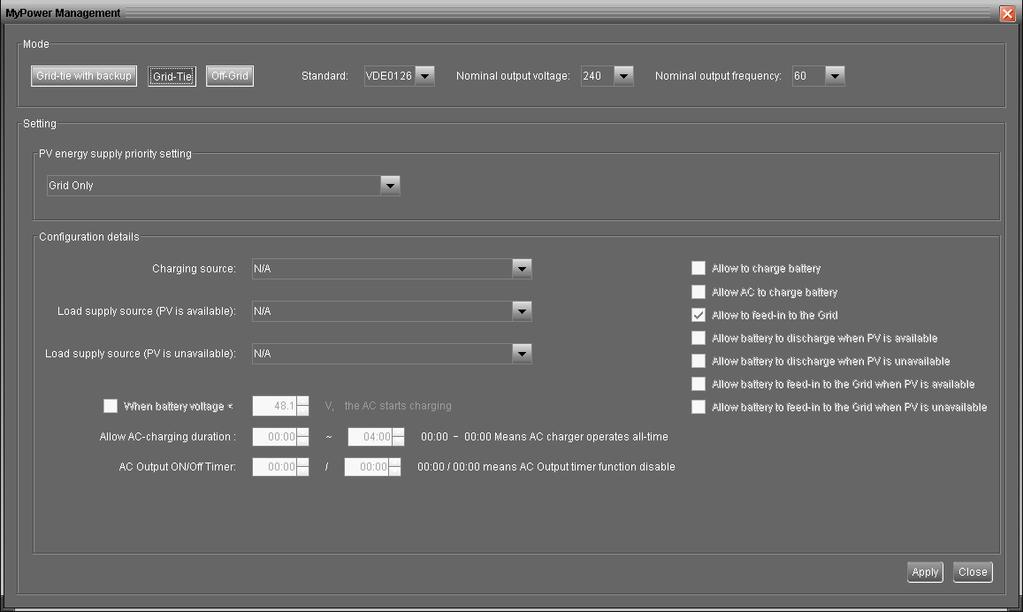Click the 'Allow AC-charging duration' label
Image resolution: width=1023 pixels, height=612 pixels.
coord(168,436)
